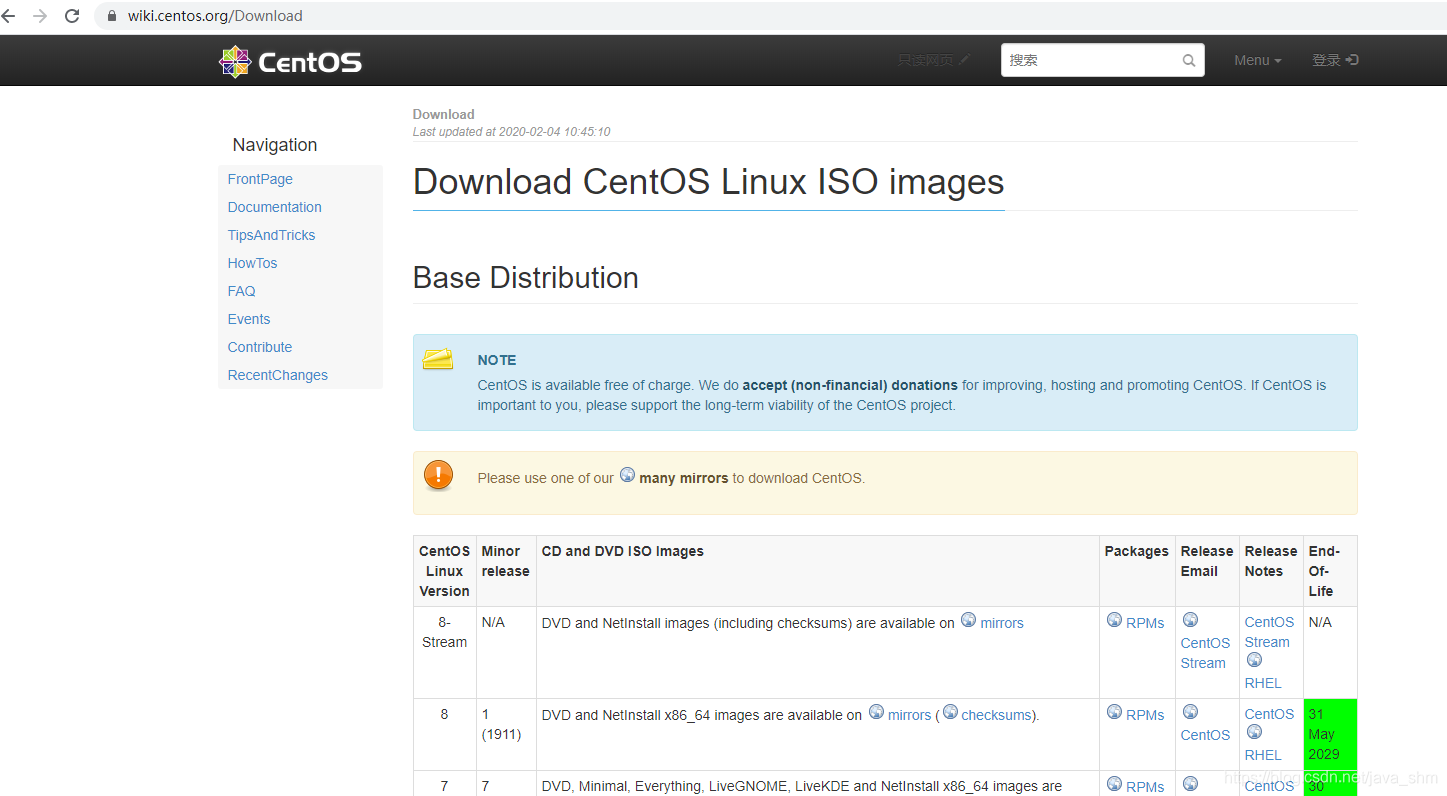
Task: Click globe icon before 'many mirrors'
Action: point(627,475)
